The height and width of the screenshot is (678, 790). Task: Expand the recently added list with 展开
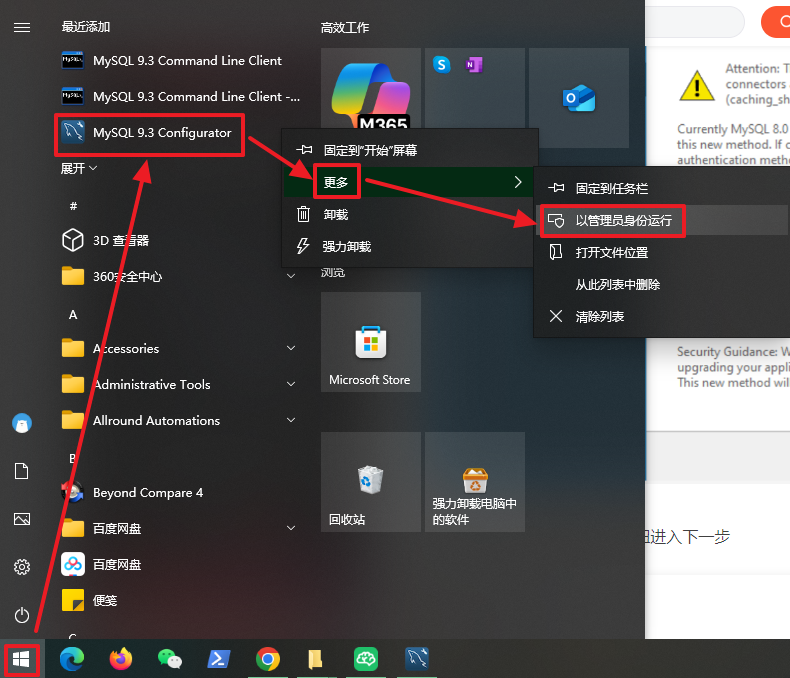point(79,168)
